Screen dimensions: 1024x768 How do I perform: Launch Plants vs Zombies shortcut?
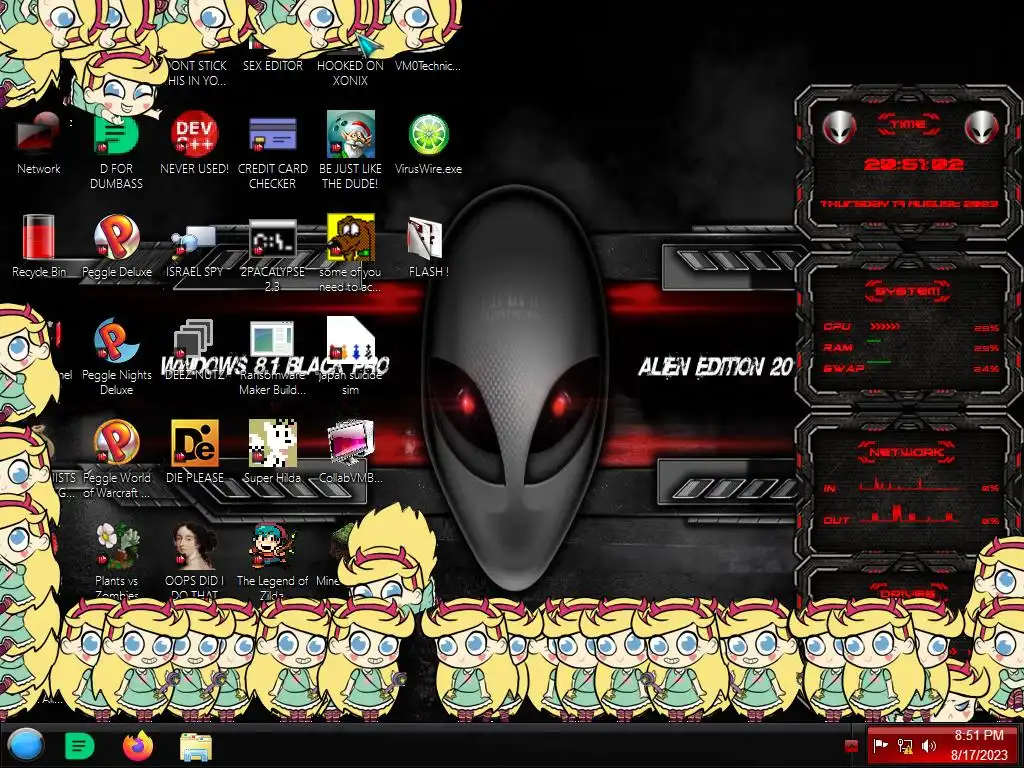(116, 547)
